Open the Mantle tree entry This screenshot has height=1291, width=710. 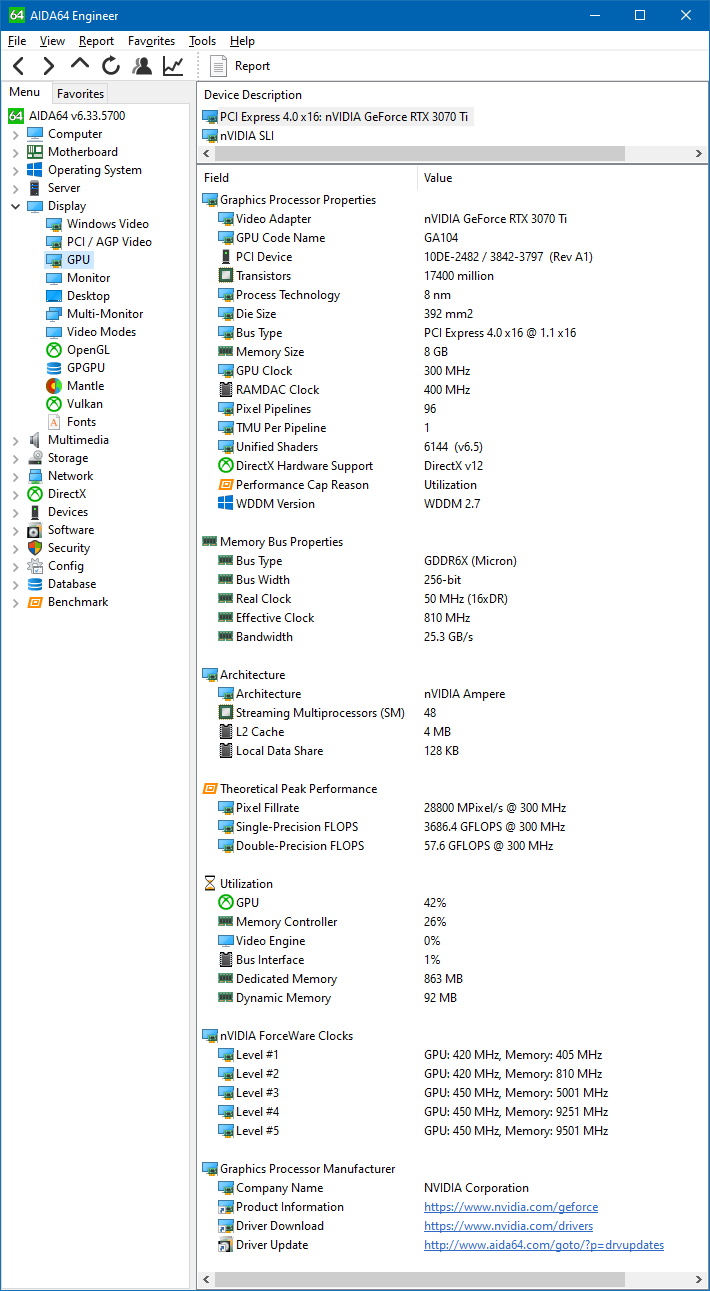(85, 386)
